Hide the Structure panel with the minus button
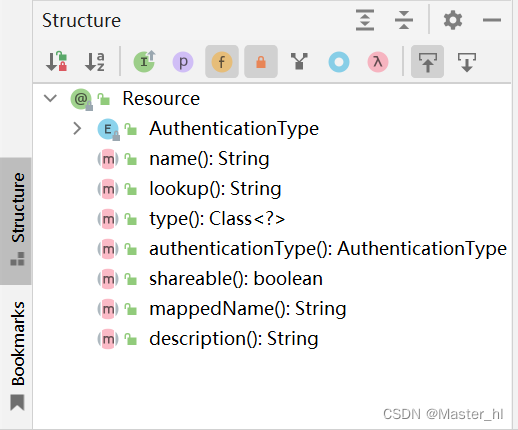This screenshot has height=430, width=518. tap(492, 20)
